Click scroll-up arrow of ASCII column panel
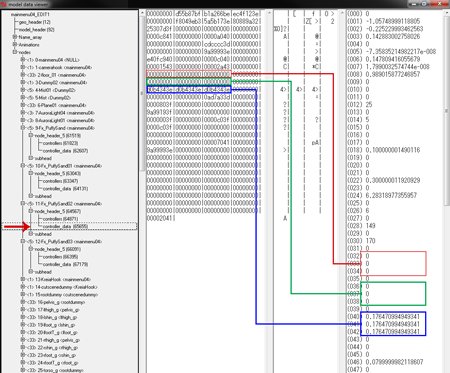 pyautogui.click(x=342, y=13)
